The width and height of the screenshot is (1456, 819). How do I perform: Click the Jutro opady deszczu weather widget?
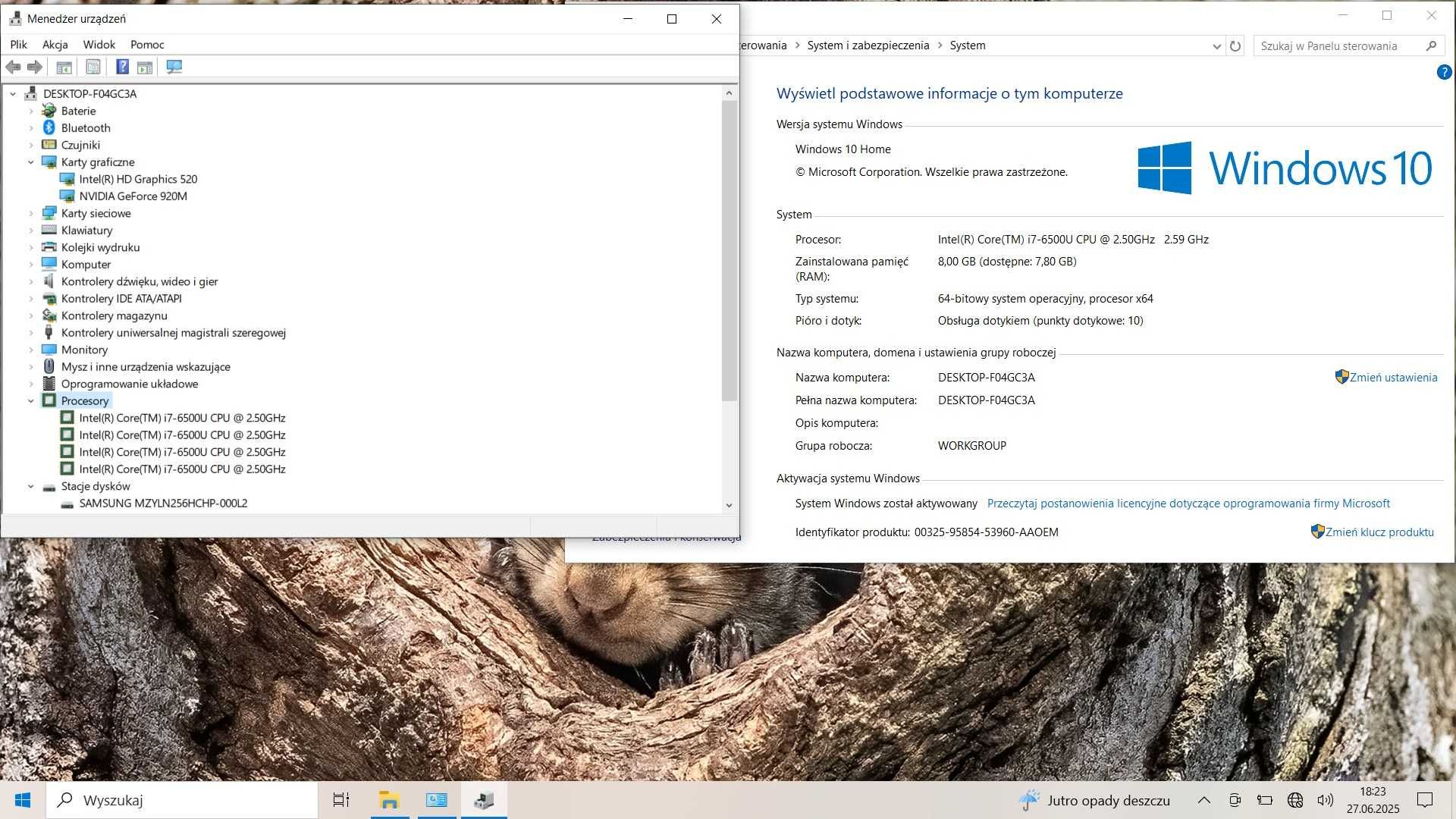point(1094,800)
